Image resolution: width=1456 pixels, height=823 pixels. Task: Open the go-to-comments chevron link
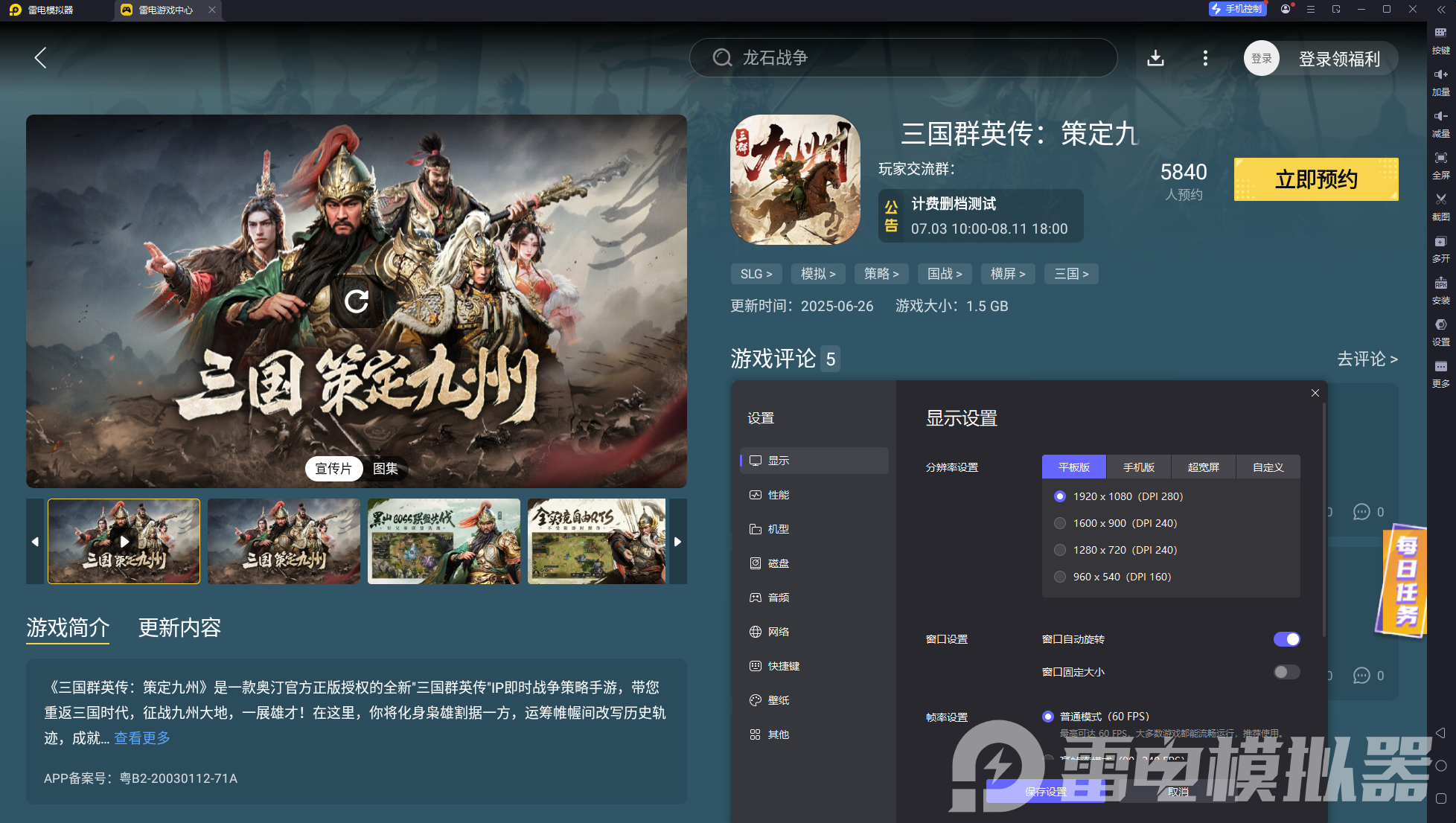click(1367, 359)
